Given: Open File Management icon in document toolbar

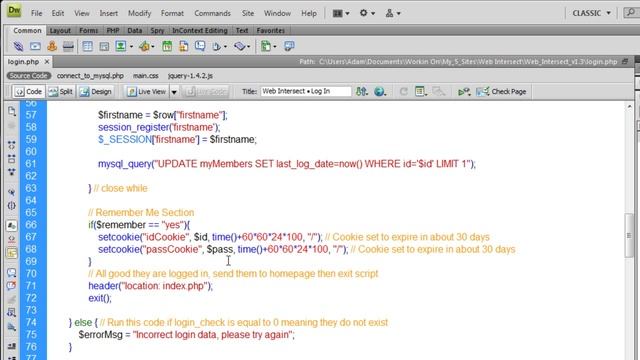Looking at the screenshot, I should point(362,91).
